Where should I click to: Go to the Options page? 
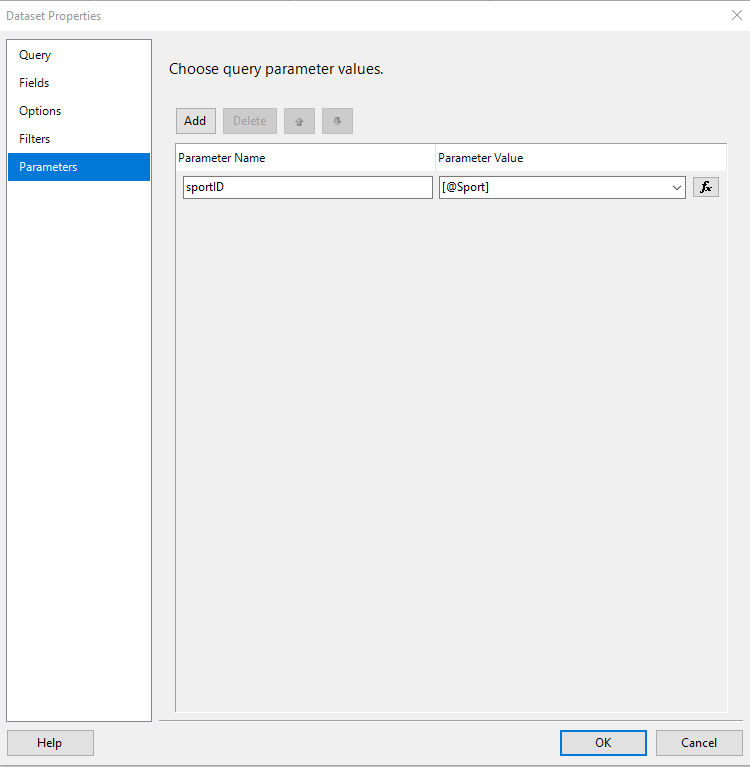click(x=40, y=111)
